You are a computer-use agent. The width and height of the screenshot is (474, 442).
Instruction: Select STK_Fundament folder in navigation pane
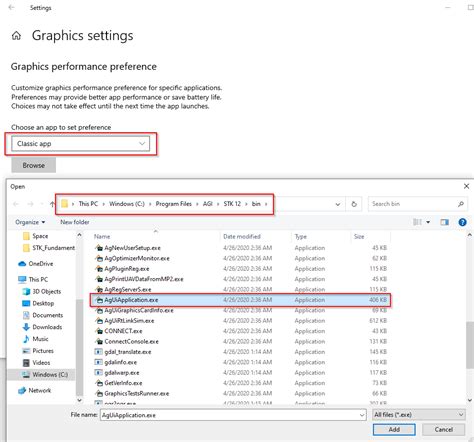(x=49, y=248)
